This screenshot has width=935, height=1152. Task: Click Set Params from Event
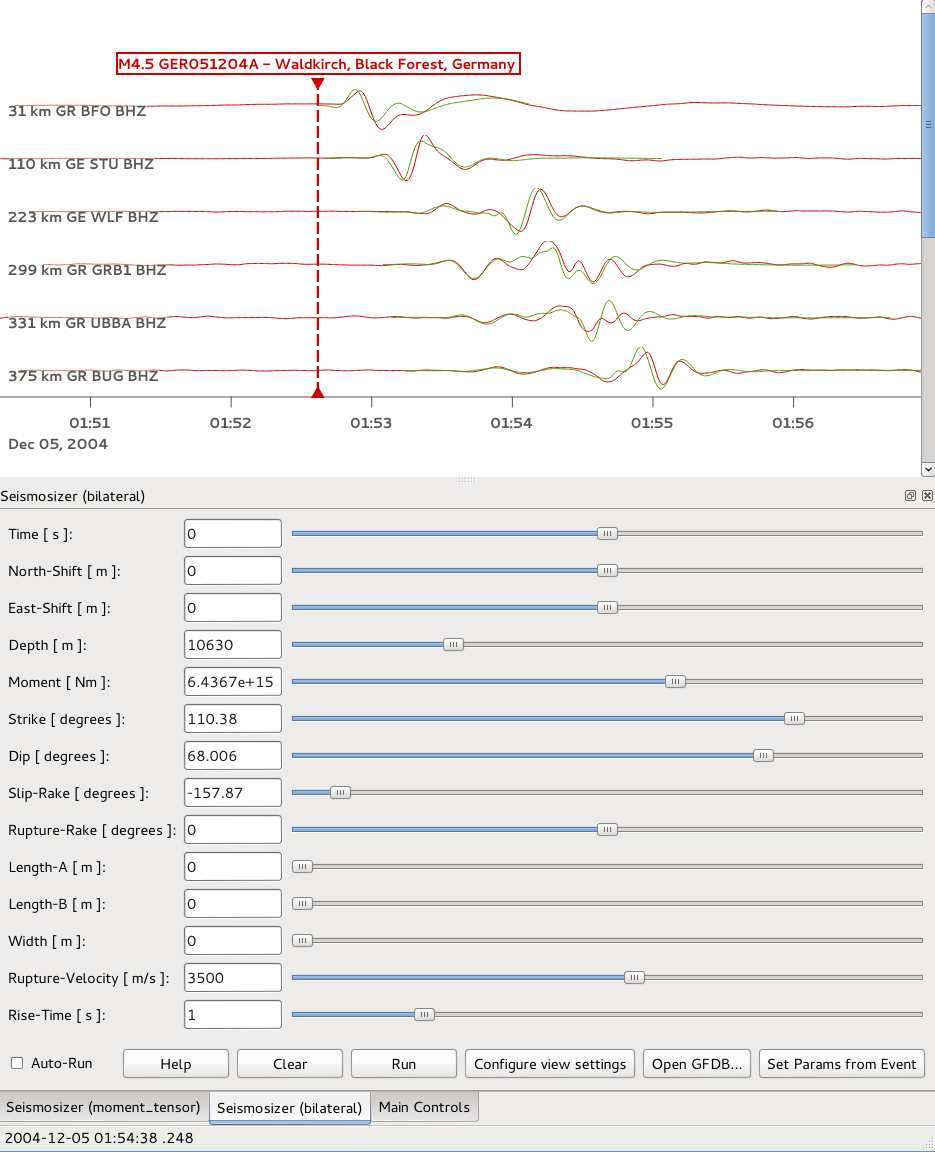842,1064
